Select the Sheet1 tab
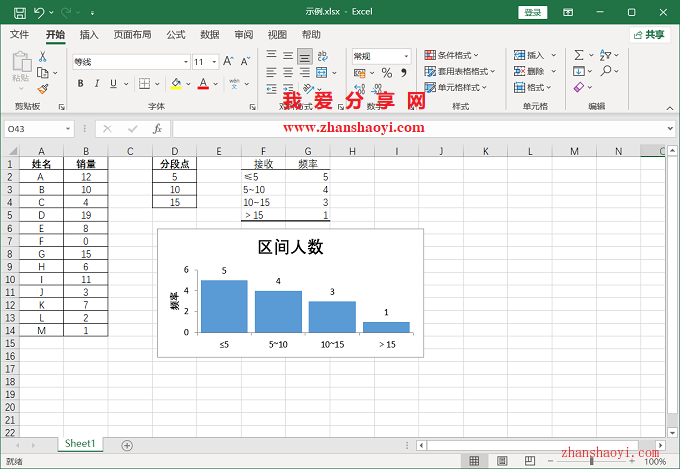 tap(80, 444)
